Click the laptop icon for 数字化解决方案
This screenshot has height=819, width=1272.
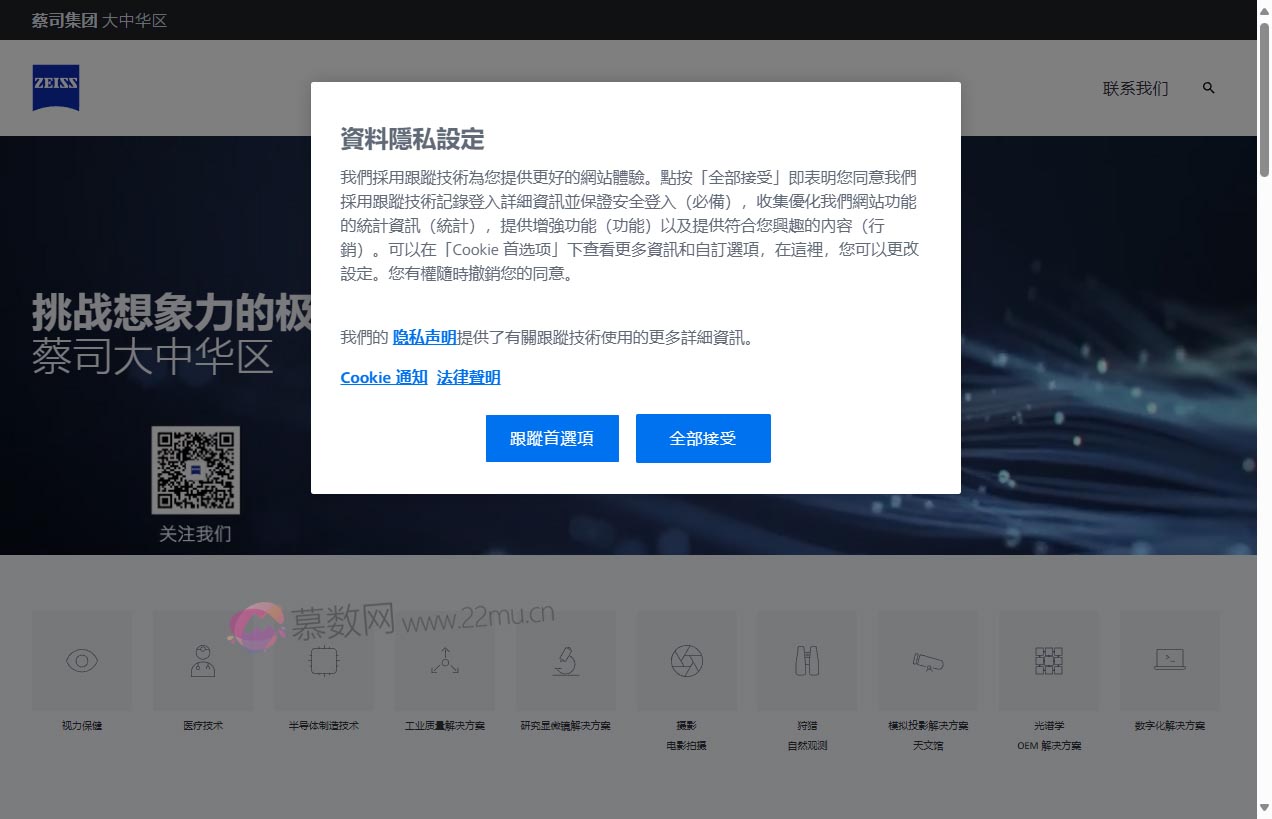click(x=1169, y=660)
